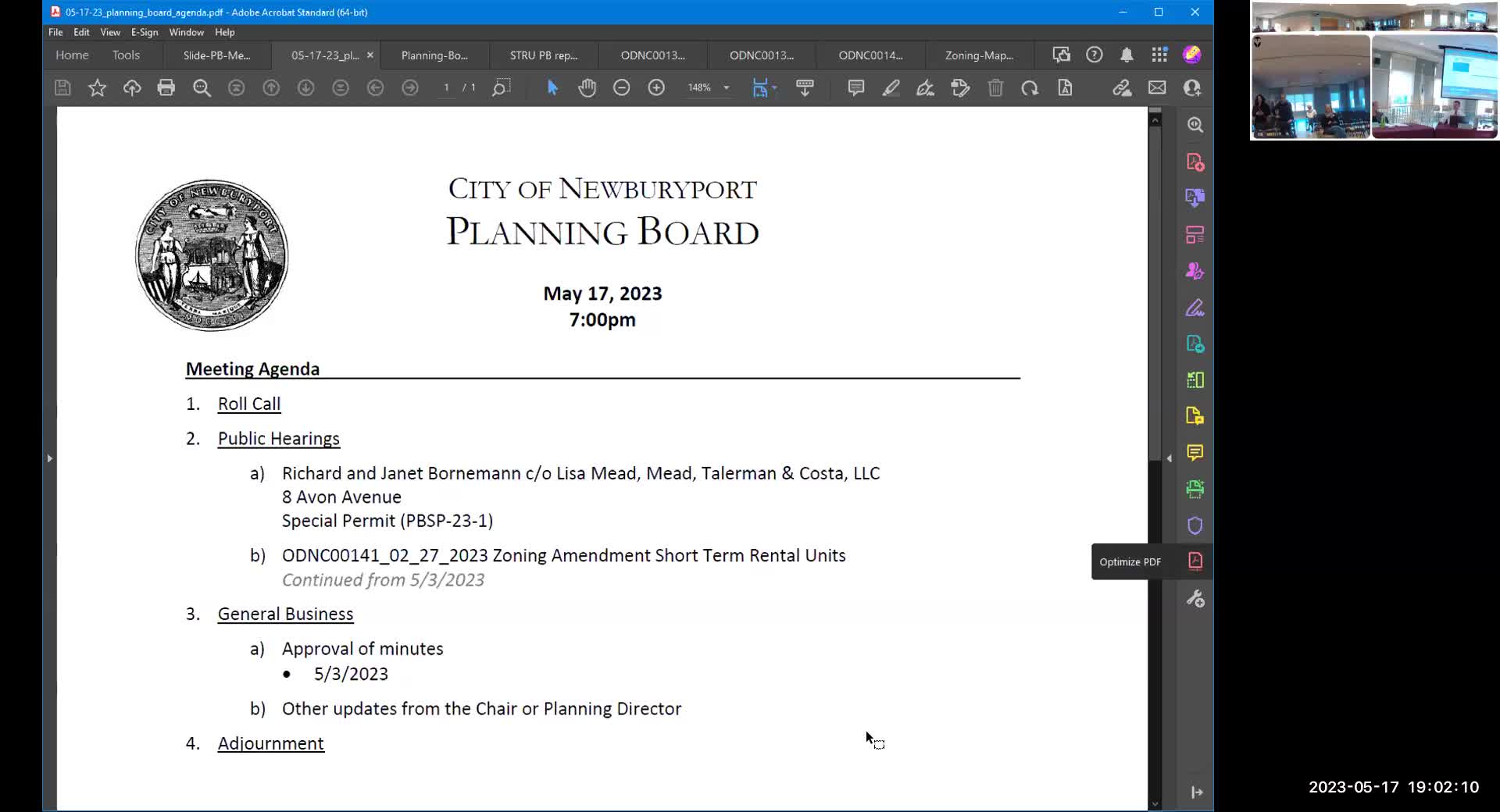This screenshot has height=812, width=1500.
Task: Open the View menu
Action: click(110, 32)
